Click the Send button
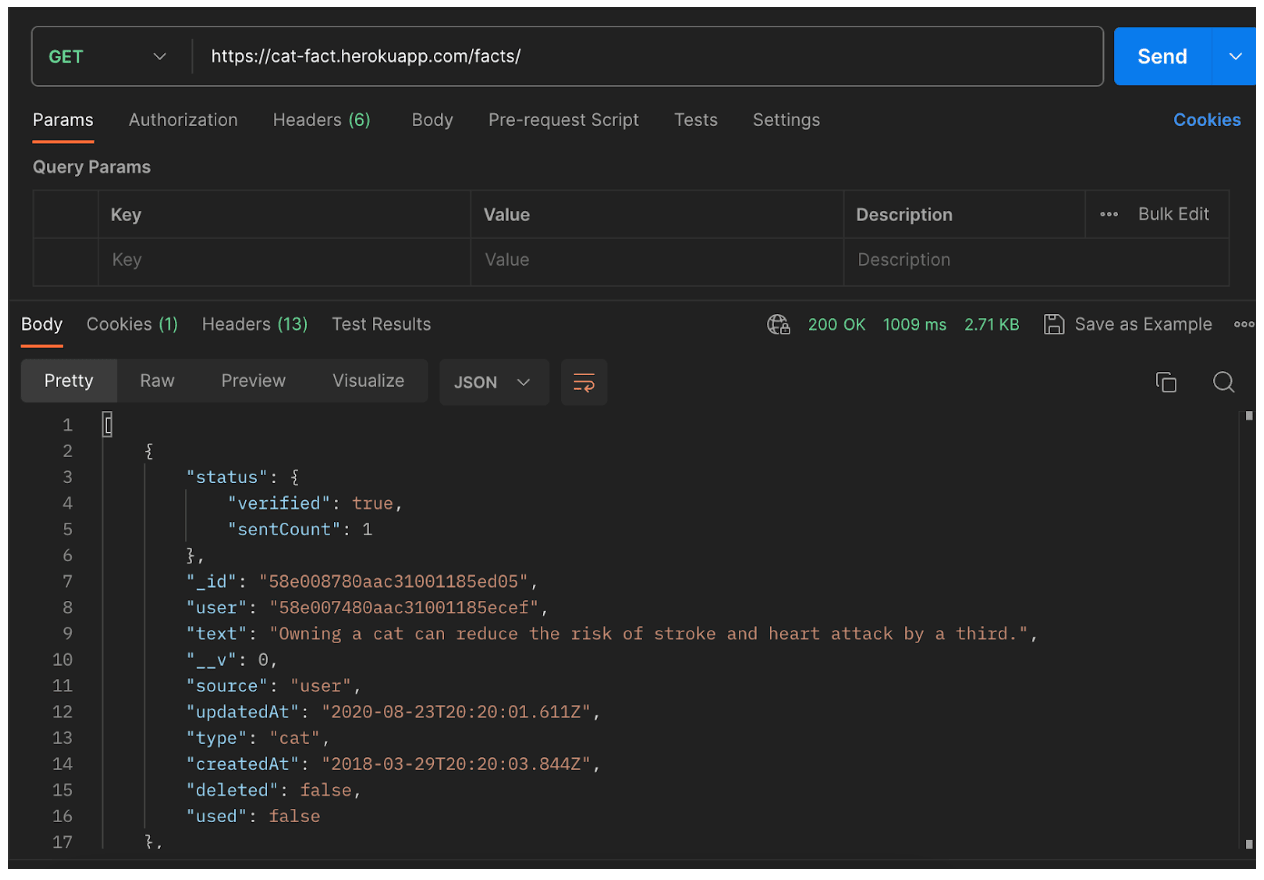The height and width of the screenshot is (880, 1264). [1162, 56]
